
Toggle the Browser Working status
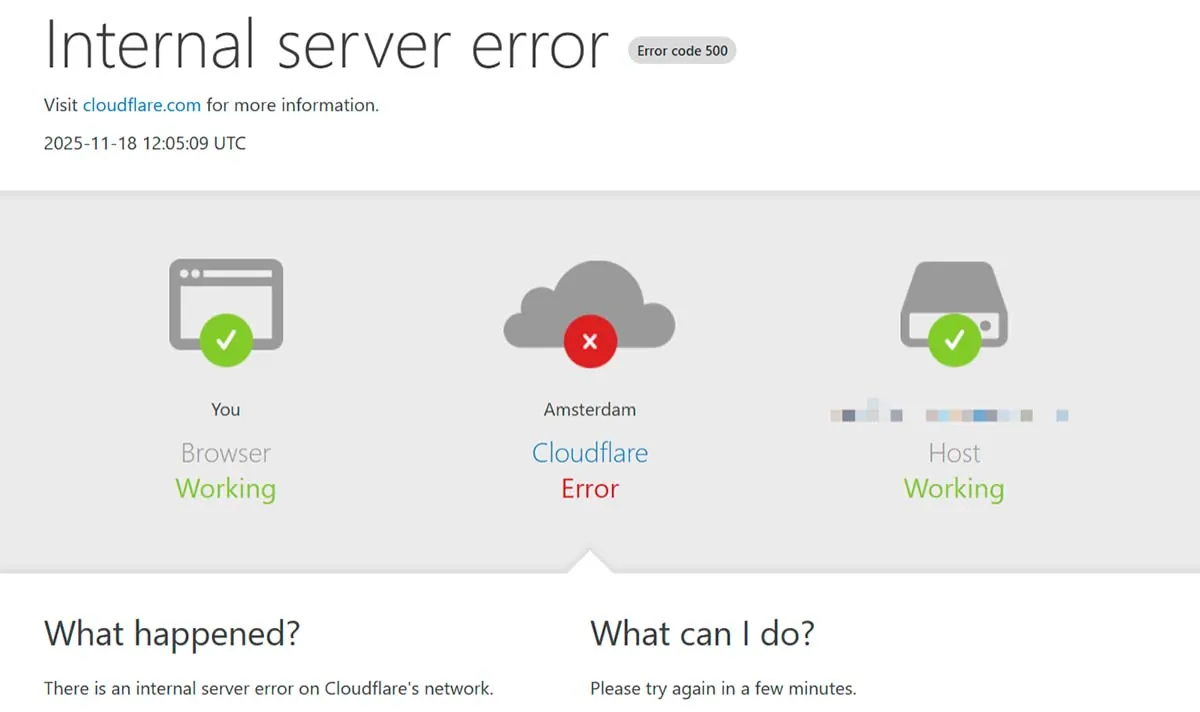coord(225,488)
